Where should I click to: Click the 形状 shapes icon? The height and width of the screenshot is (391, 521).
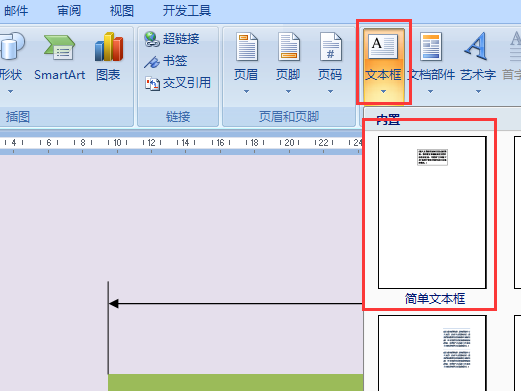pyautogui.click(x=11, y=47)
